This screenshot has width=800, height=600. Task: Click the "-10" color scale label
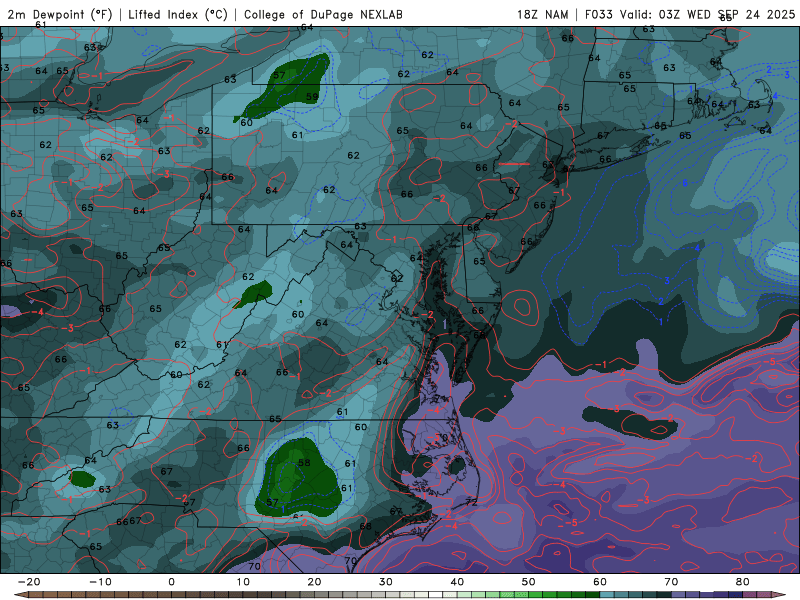coord(100,582)
